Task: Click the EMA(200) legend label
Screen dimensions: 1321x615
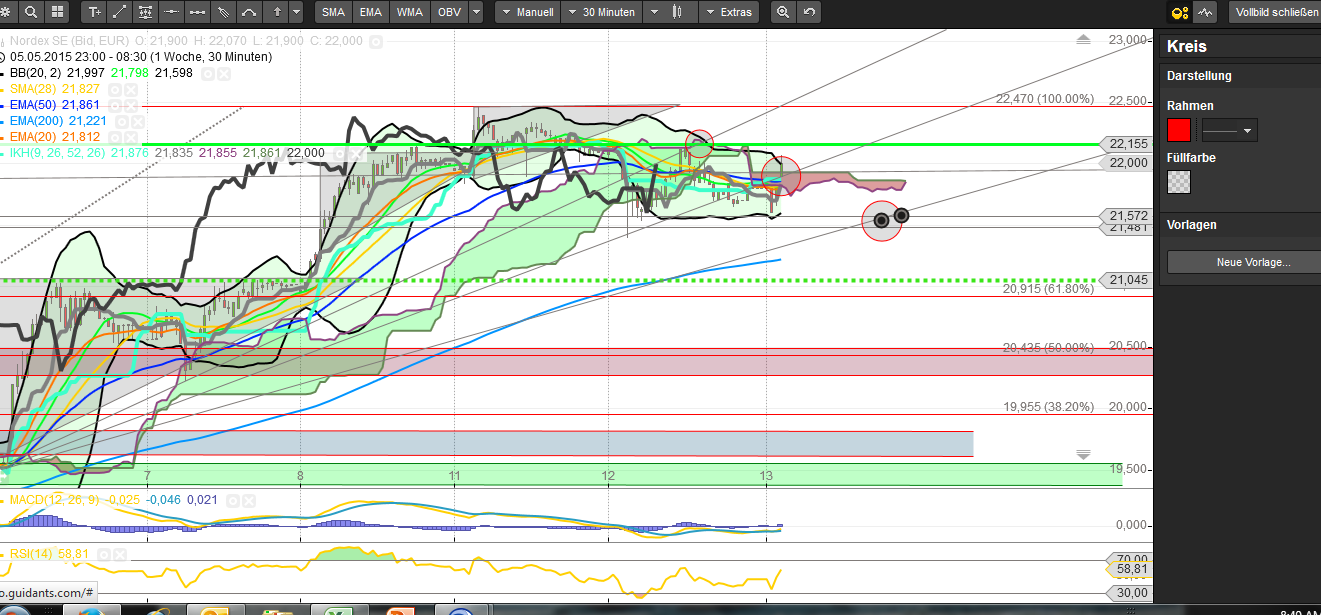Action: click(x=37, y=120)
